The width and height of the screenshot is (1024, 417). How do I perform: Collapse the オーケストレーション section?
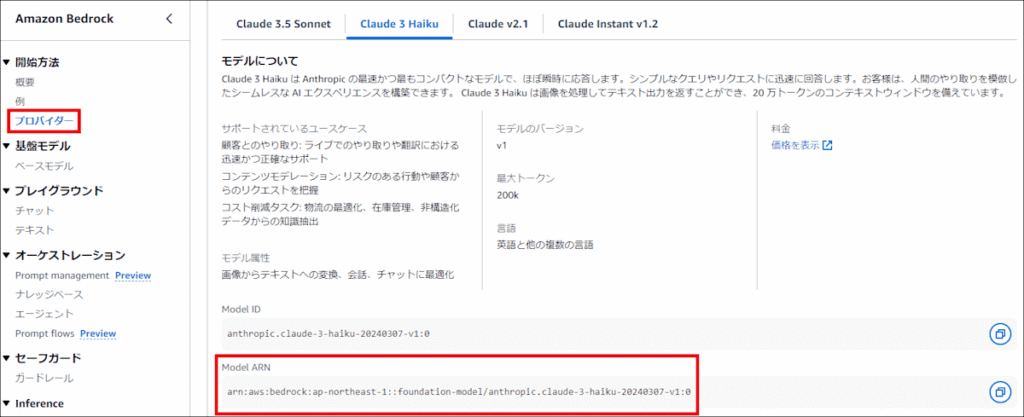click(x=7, y=255)
